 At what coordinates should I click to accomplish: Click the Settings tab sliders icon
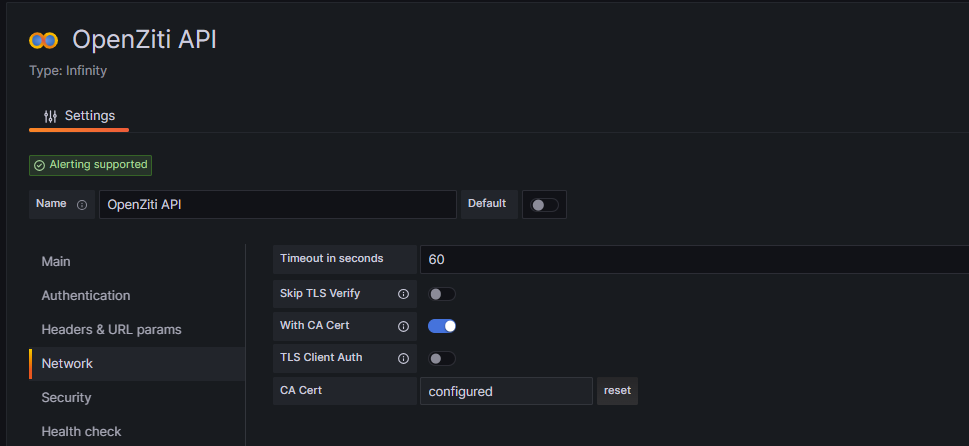(51, 116)
